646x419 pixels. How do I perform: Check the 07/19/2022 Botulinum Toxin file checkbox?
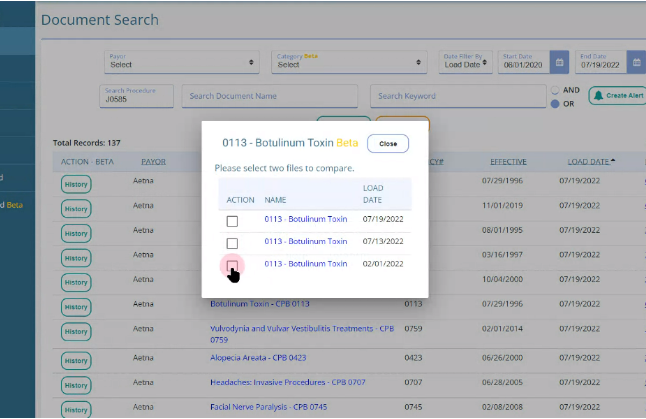pos(232,221)
